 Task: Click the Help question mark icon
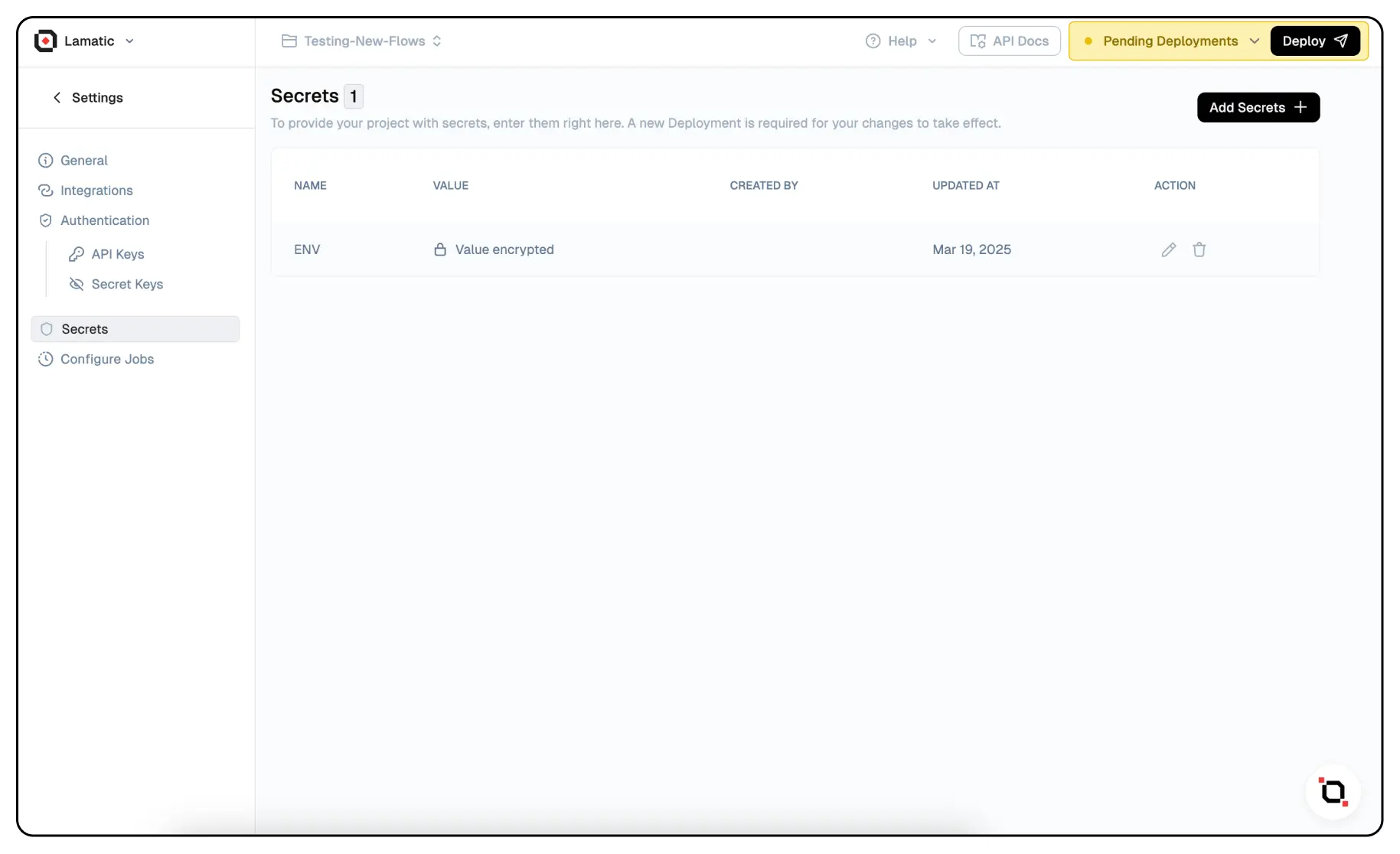pyautogui.click(x=873, y=41)
